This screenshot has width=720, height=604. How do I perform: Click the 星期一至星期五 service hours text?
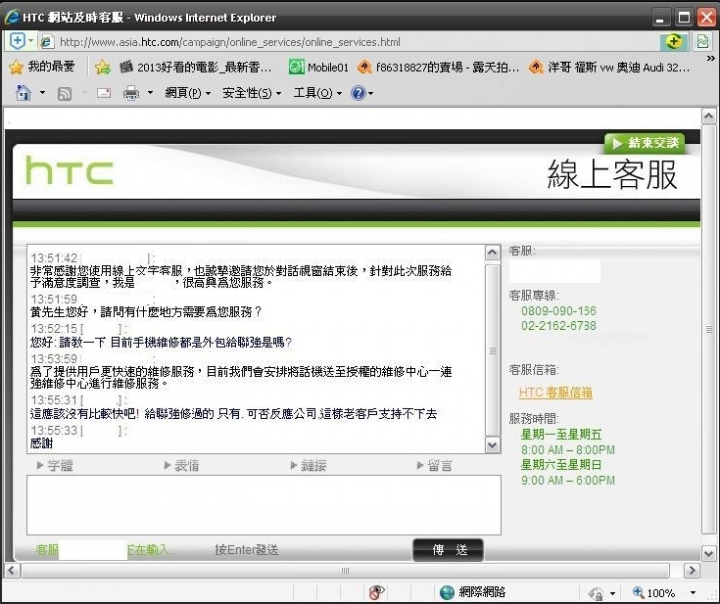click(561, 434)
